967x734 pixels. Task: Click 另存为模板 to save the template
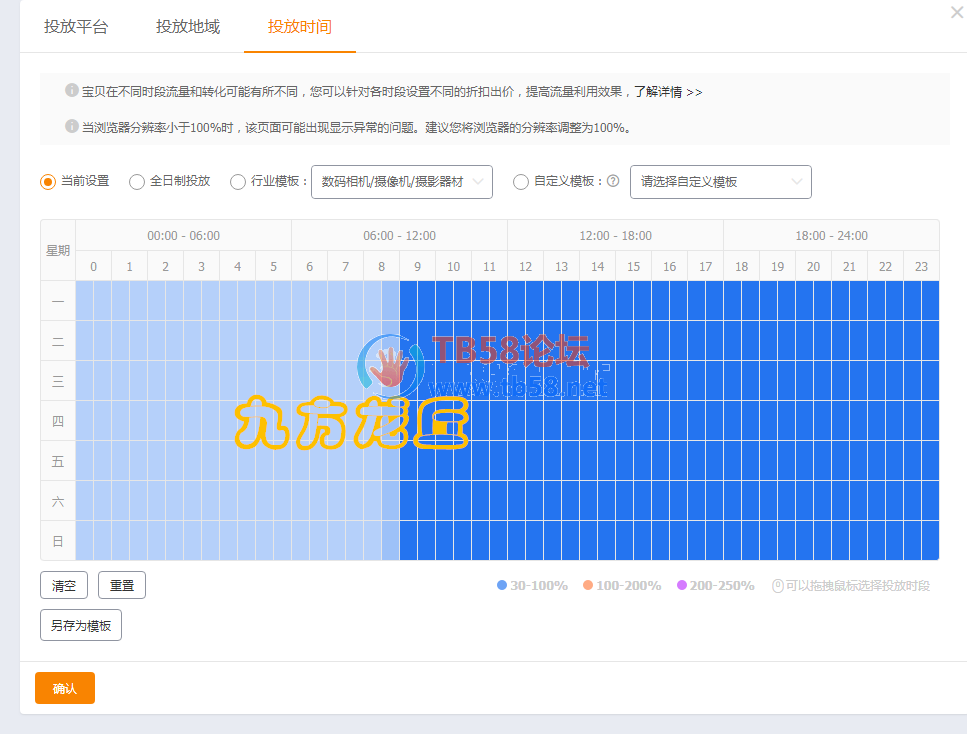tap(81, 625)
